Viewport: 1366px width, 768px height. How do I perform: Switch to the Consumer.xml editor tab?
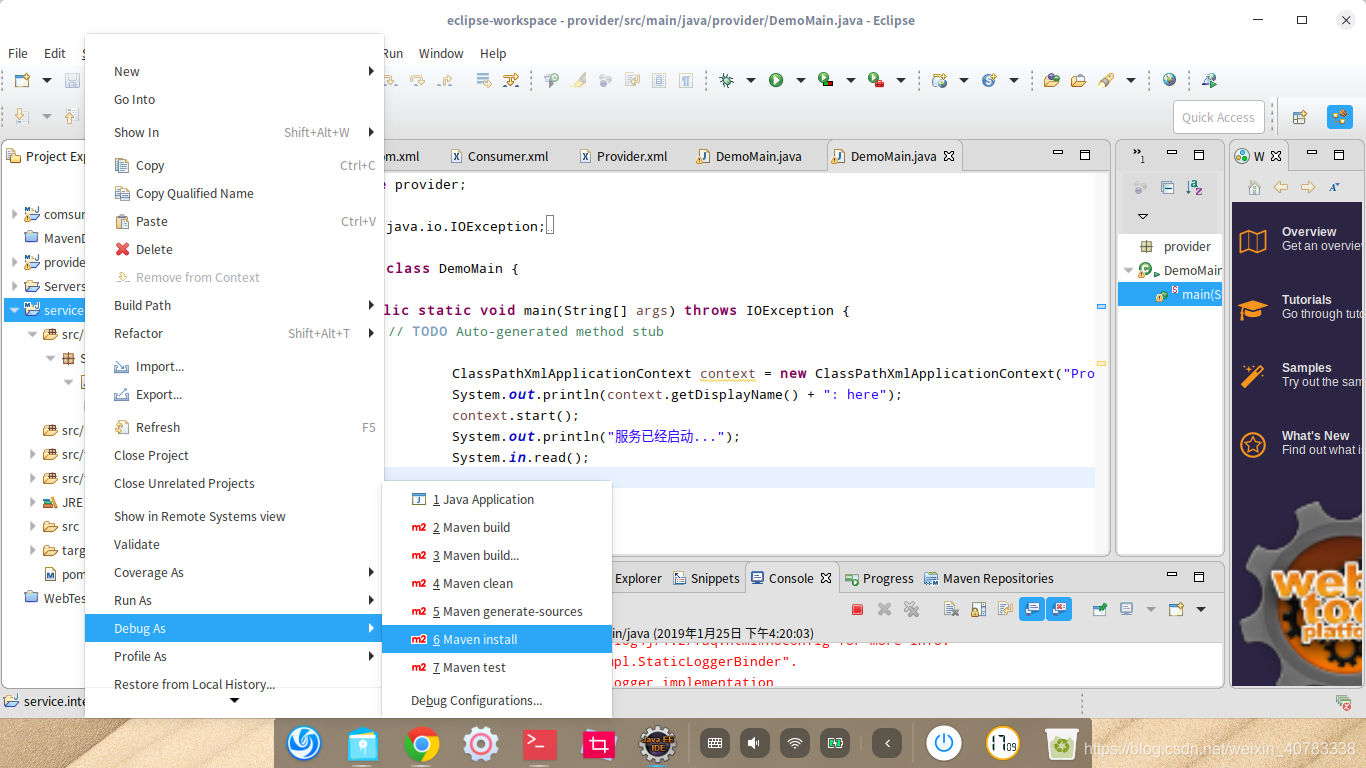(500, 156)
